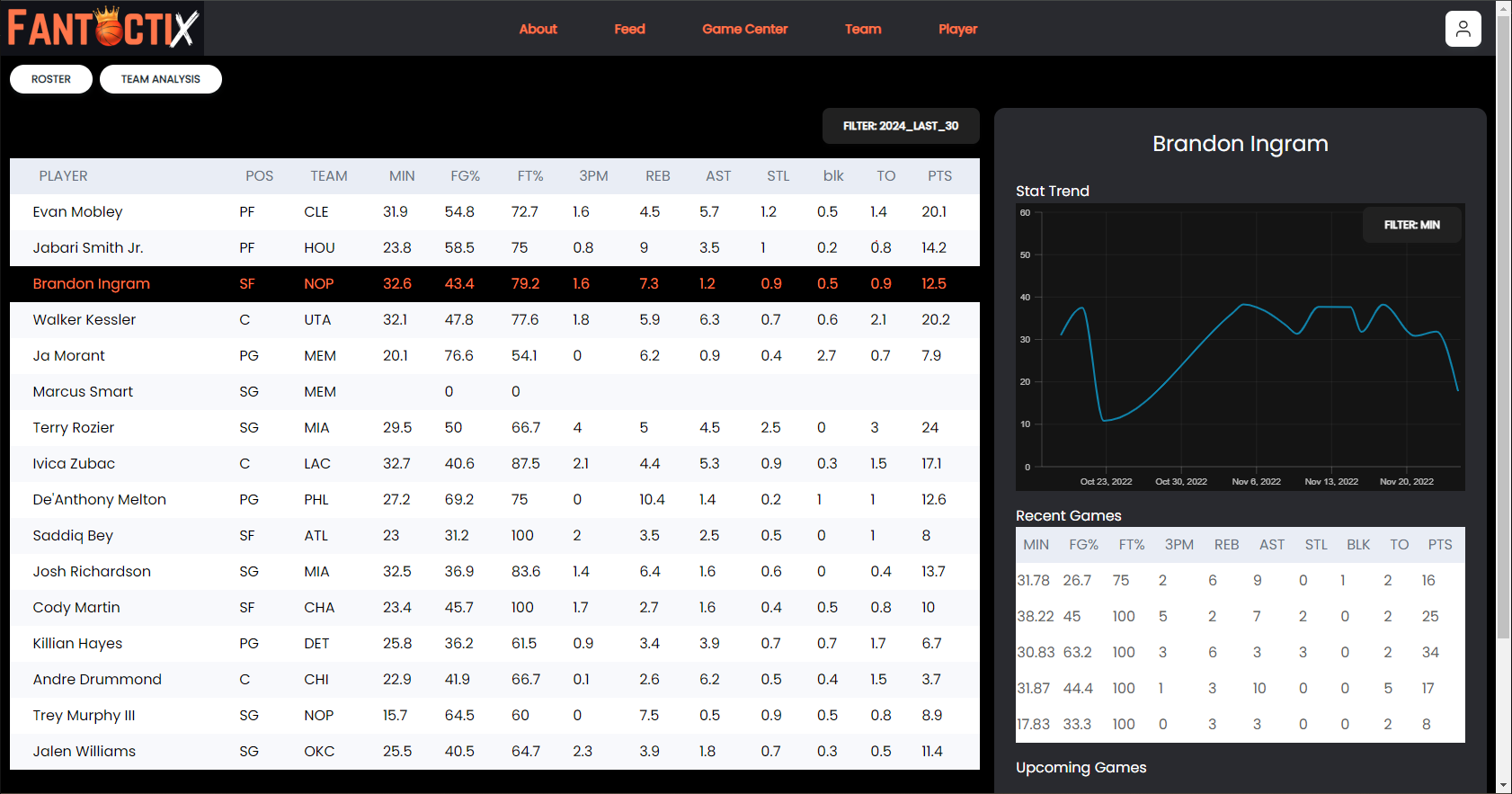Screen dimensions: 1512x794
Task: Select Jalen Williams in the roster
Action: [84, 752]
